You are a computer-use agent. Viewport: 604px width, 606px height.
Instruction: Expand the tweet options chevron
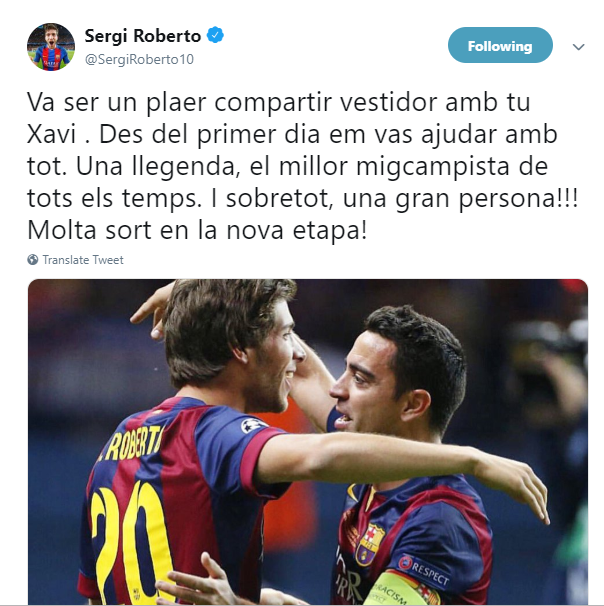coord(578,47)
